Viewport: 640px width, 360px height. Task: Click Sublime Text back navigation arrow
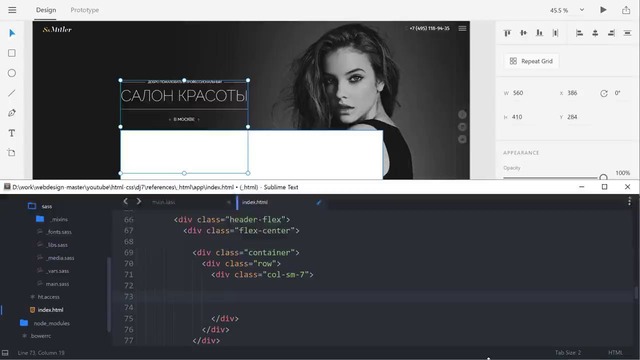click(x=126, y=201)
